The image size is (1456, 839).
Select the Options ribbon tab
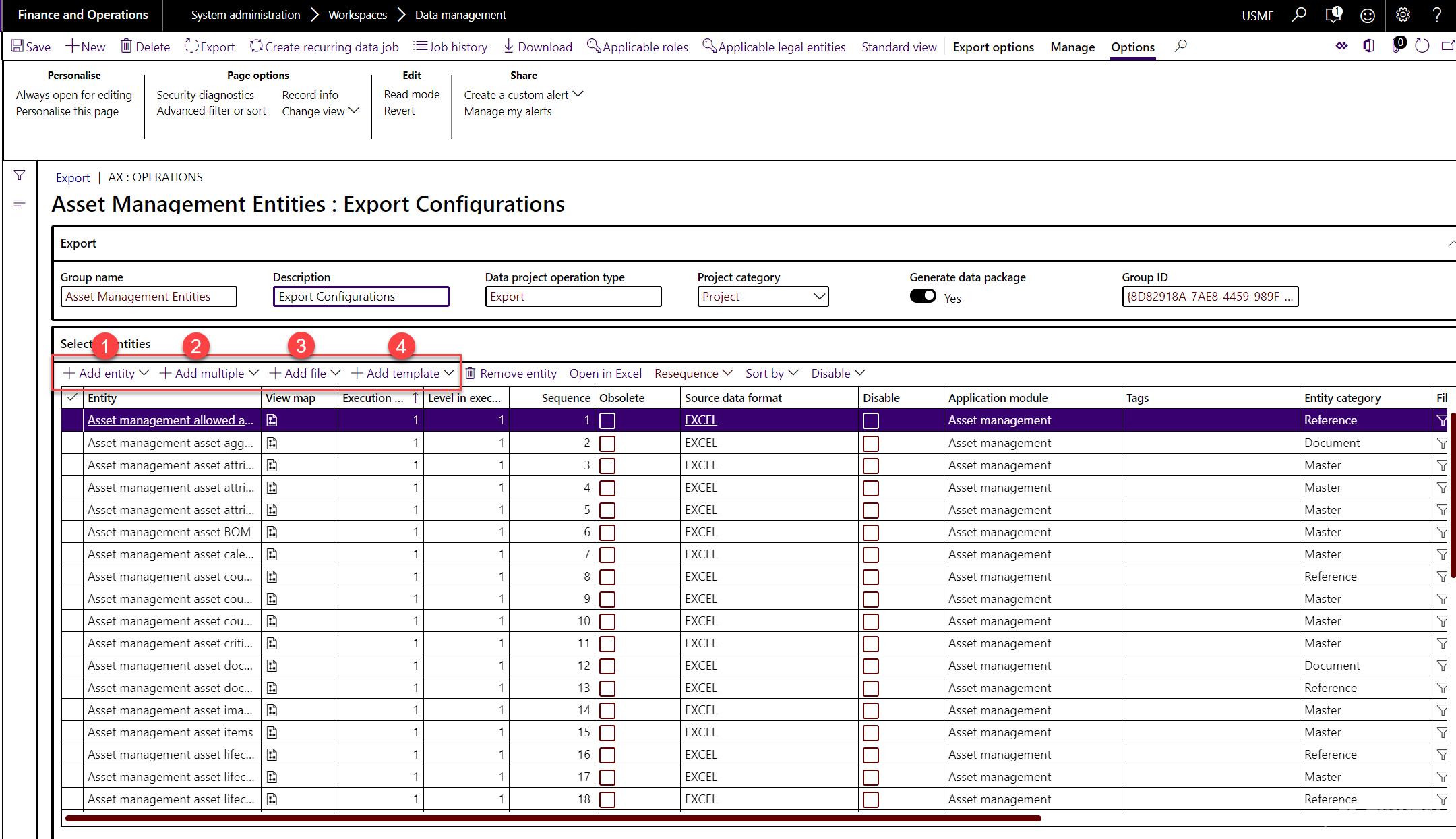tap(1132, 47)
